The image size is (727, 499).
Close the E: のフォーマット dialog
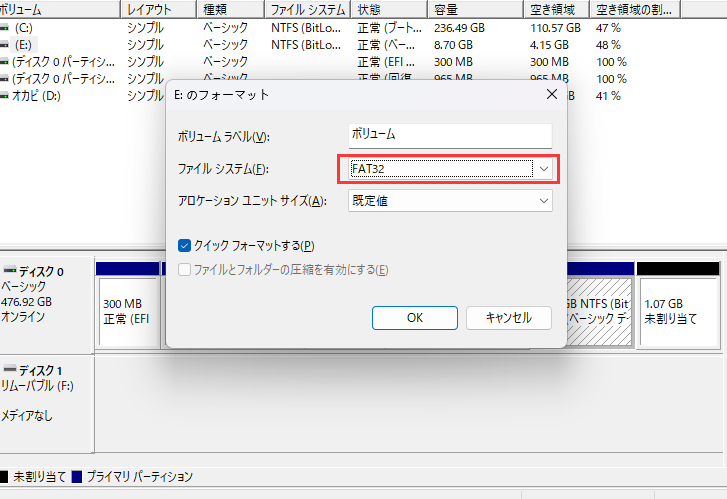[551, 95]
